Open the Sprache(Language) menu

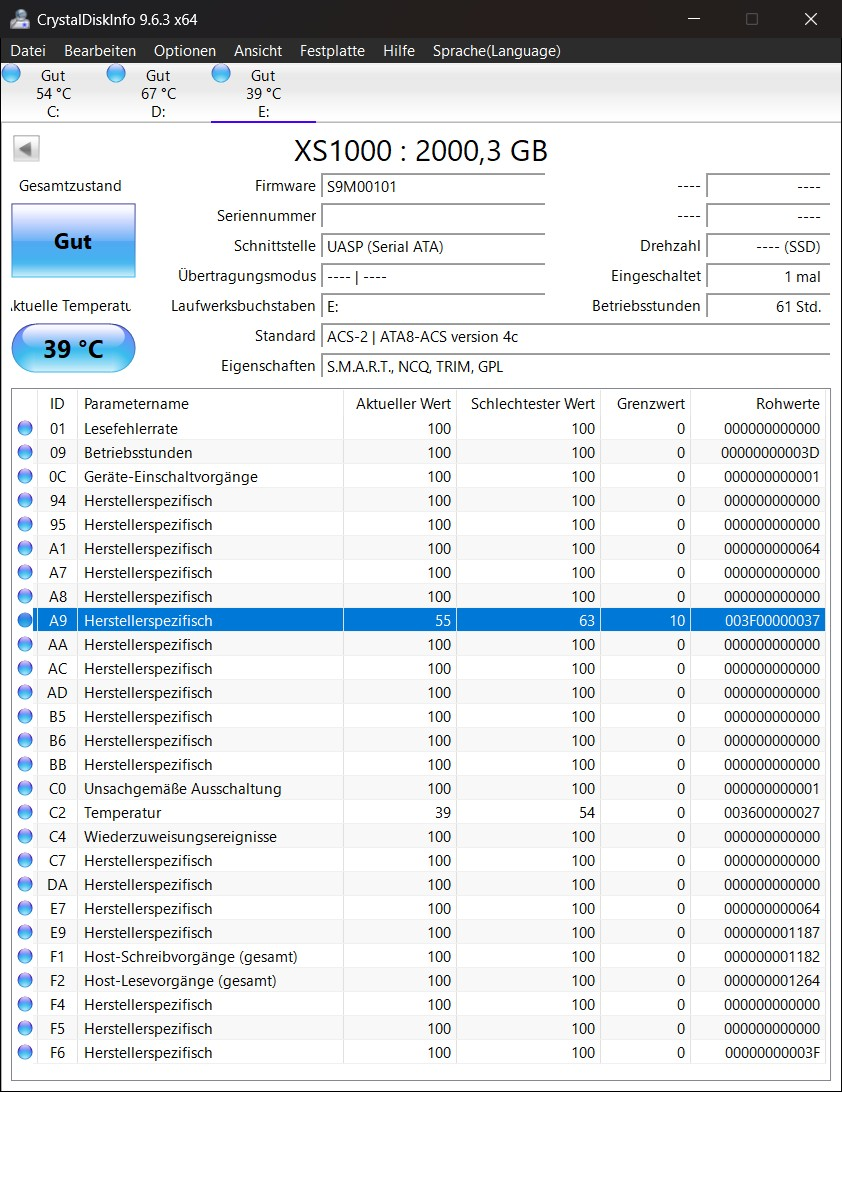497,50
